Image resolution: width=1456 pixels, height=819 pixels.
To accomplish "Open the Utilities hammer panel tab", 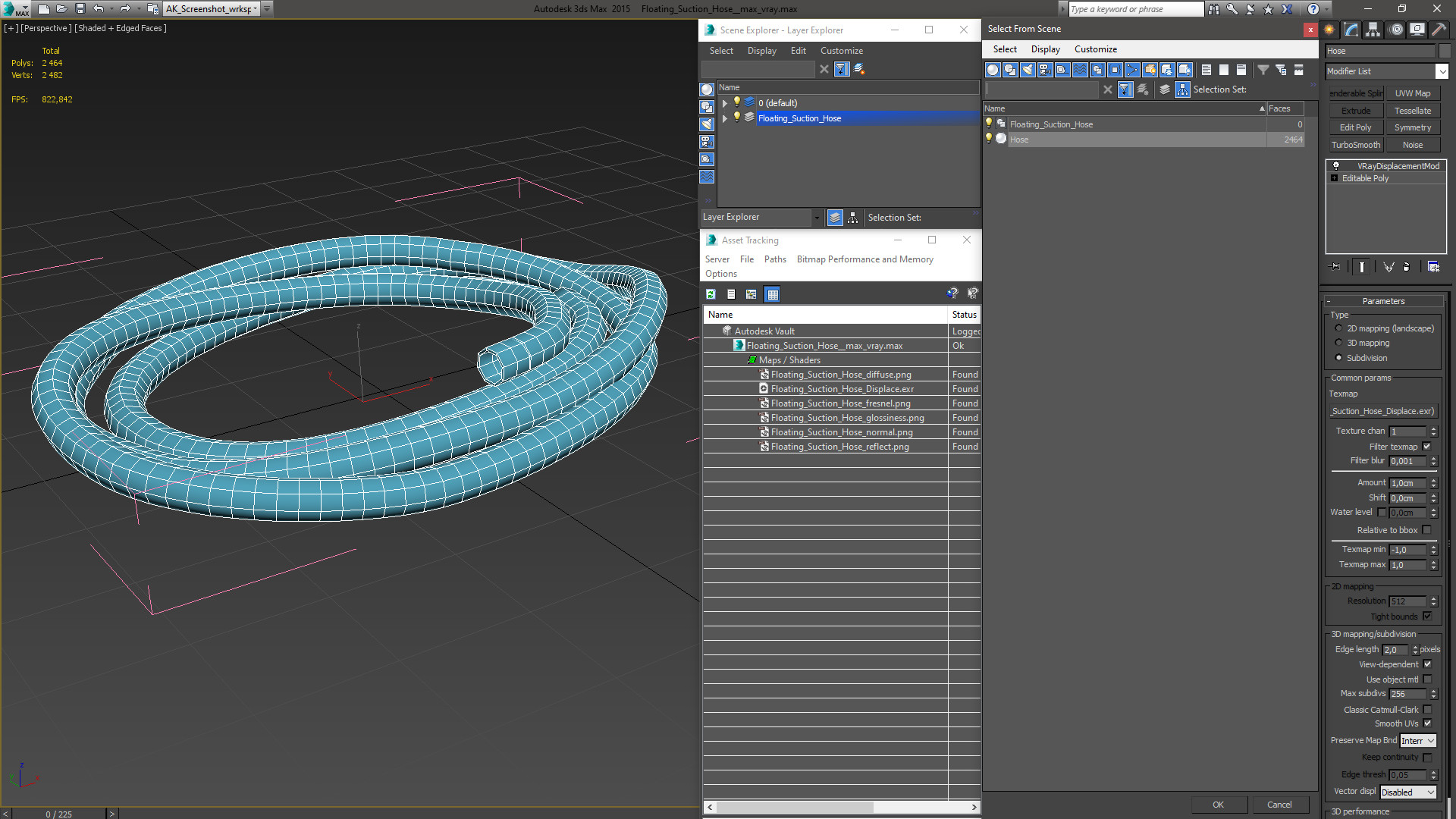I will 1439,30.
